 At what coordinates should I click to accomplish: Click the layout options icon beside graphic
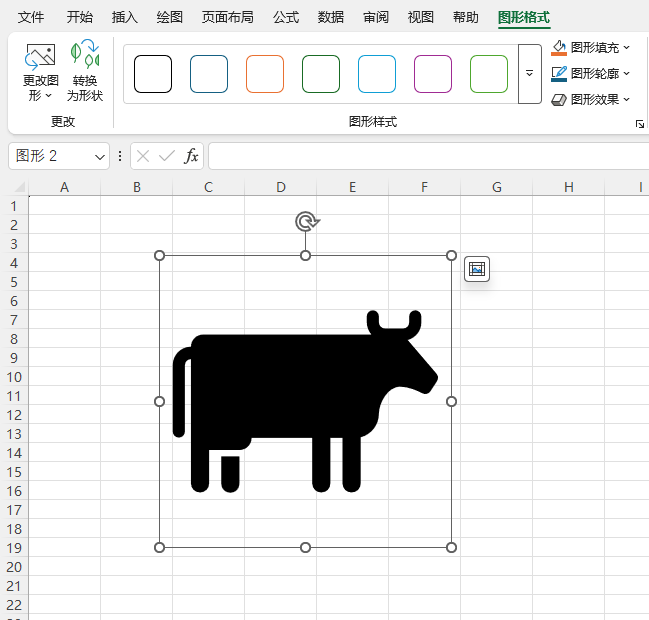pyautogui.click(x=477, y=269)
